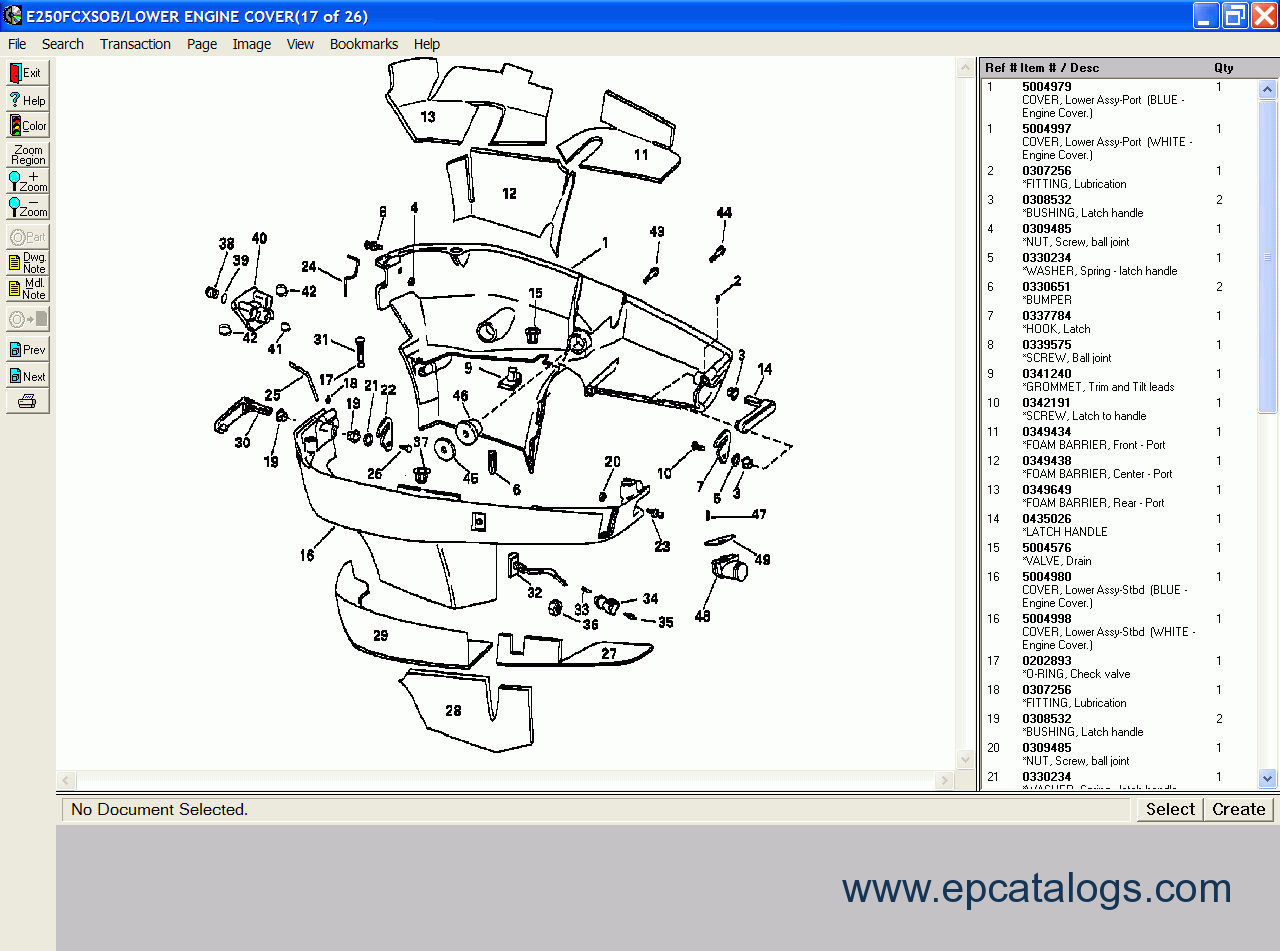Image resolution: width=1280 pixels, height=951 pixels.
Task: Open the Transaction menu
Action: click(x=135, y=44)
